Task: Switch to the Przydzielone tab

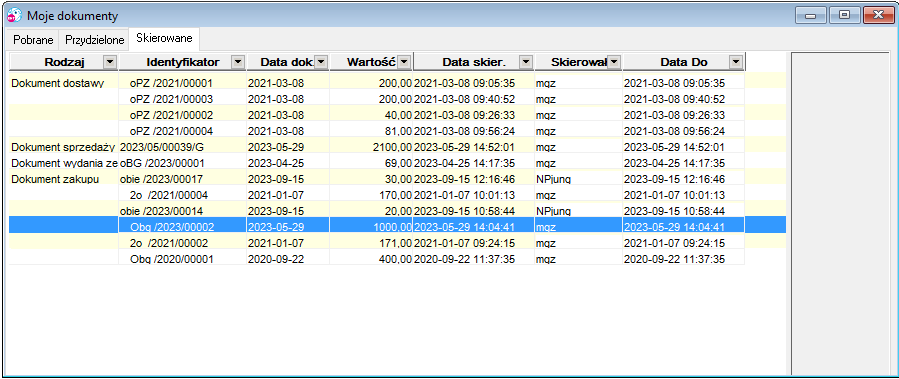Action: [x=94, y=40]
